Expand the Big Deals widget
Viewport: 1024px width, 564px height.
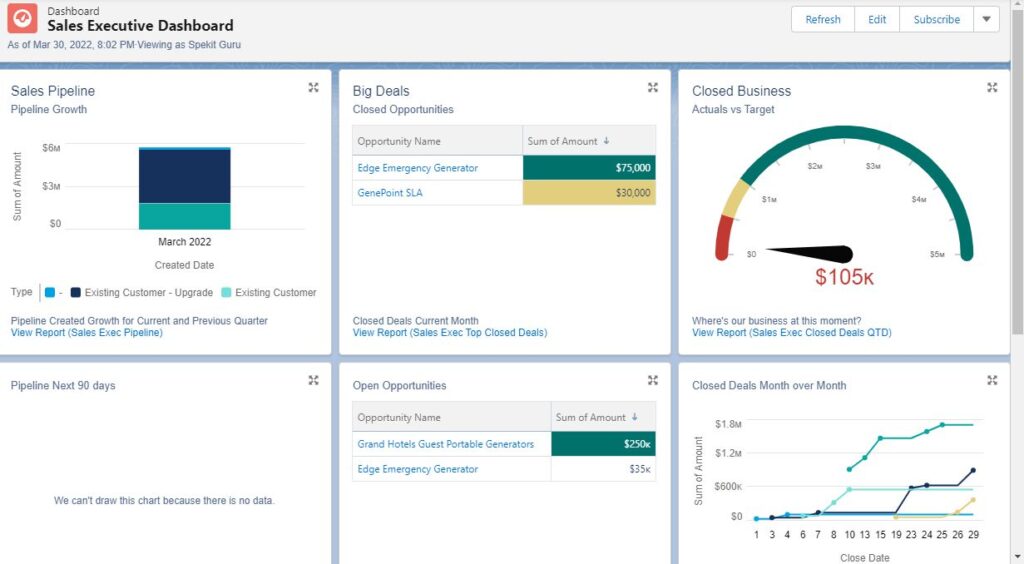coord(652,87)
